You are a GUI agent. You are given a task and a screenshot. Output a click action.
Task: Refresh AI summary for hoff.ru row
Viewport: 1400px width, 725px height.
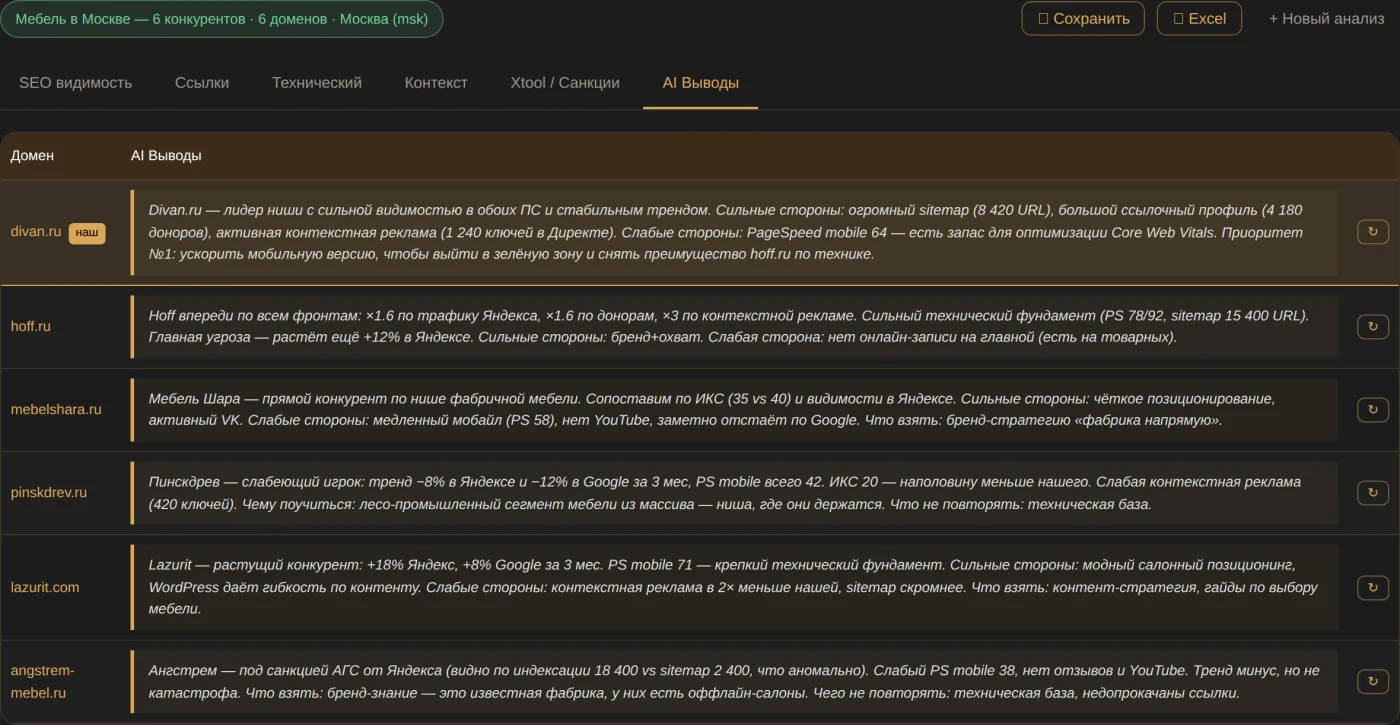click(x=1372, y=326)
